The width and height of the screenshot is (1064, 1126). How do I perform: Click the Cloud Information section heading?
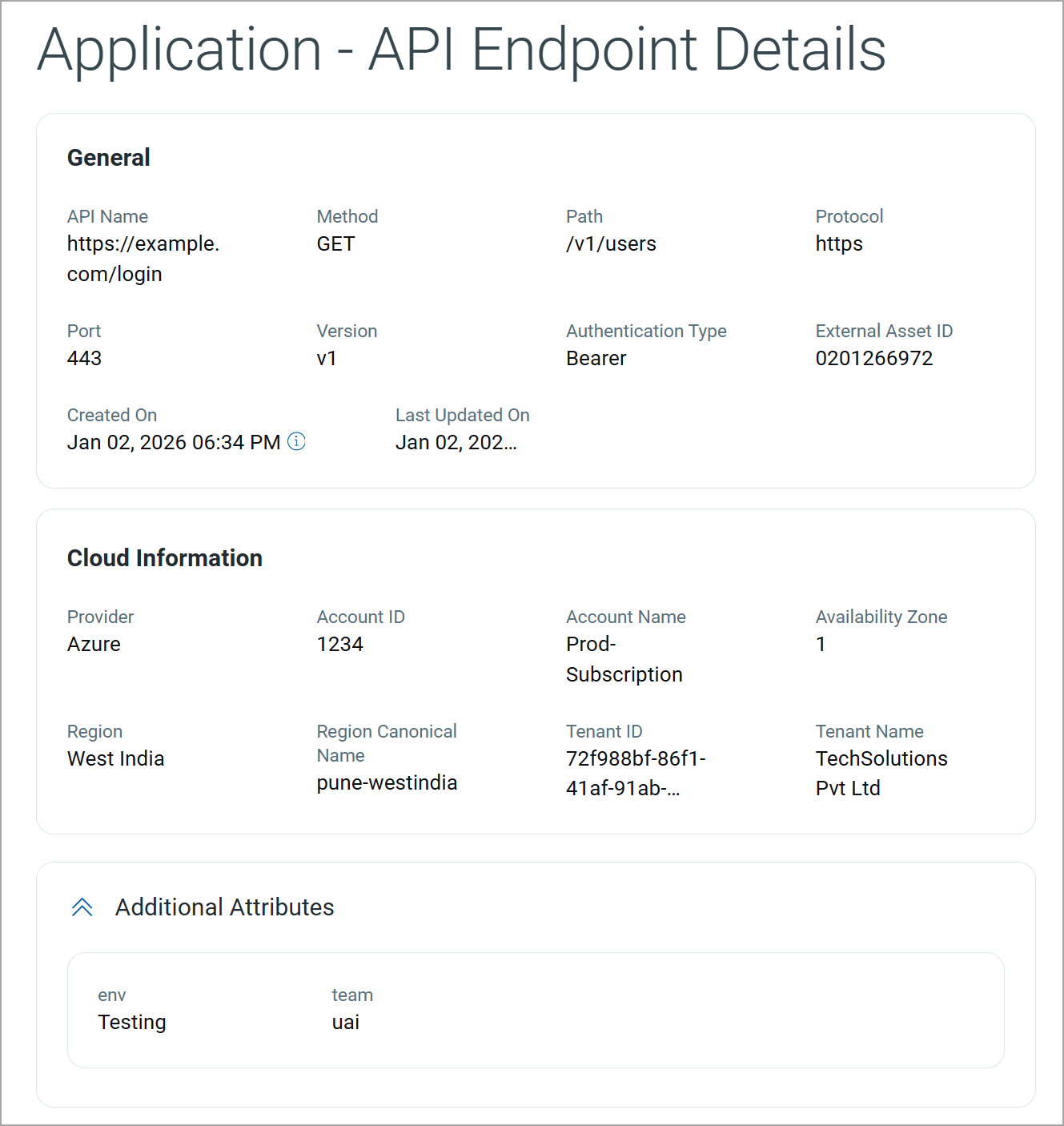pos(165,558)
